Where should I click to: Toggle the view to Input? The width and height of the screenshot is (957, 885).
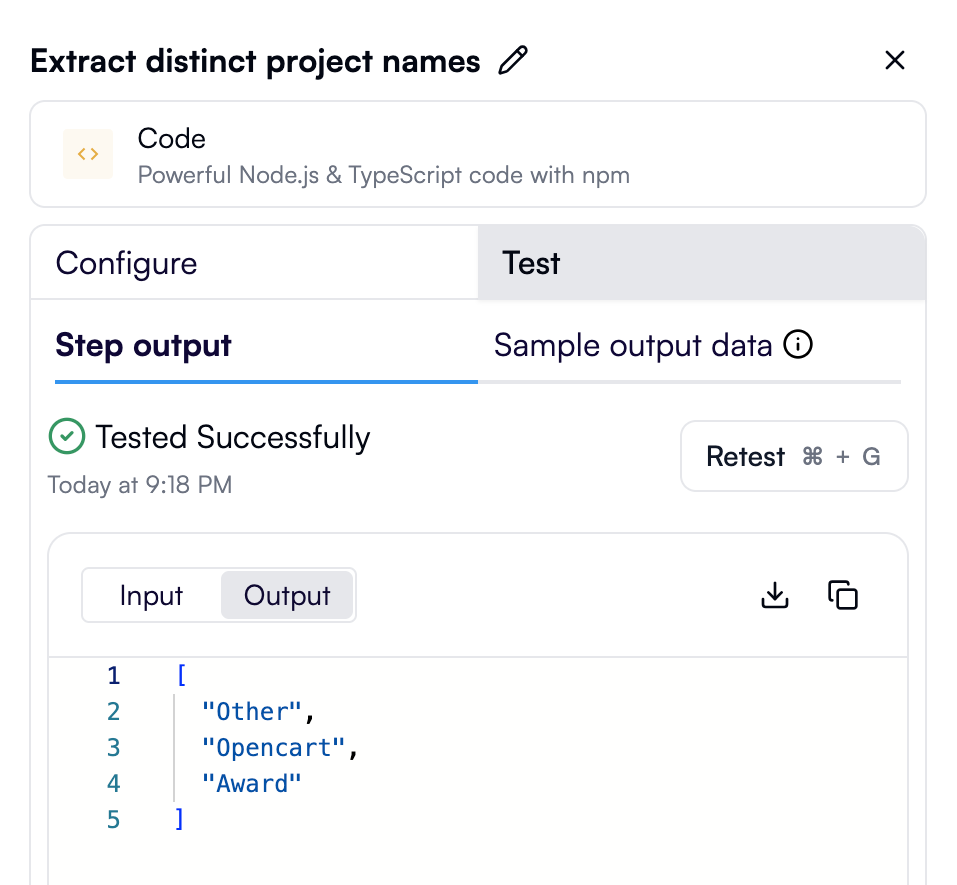pyautogui.click(x=151, y=596)
